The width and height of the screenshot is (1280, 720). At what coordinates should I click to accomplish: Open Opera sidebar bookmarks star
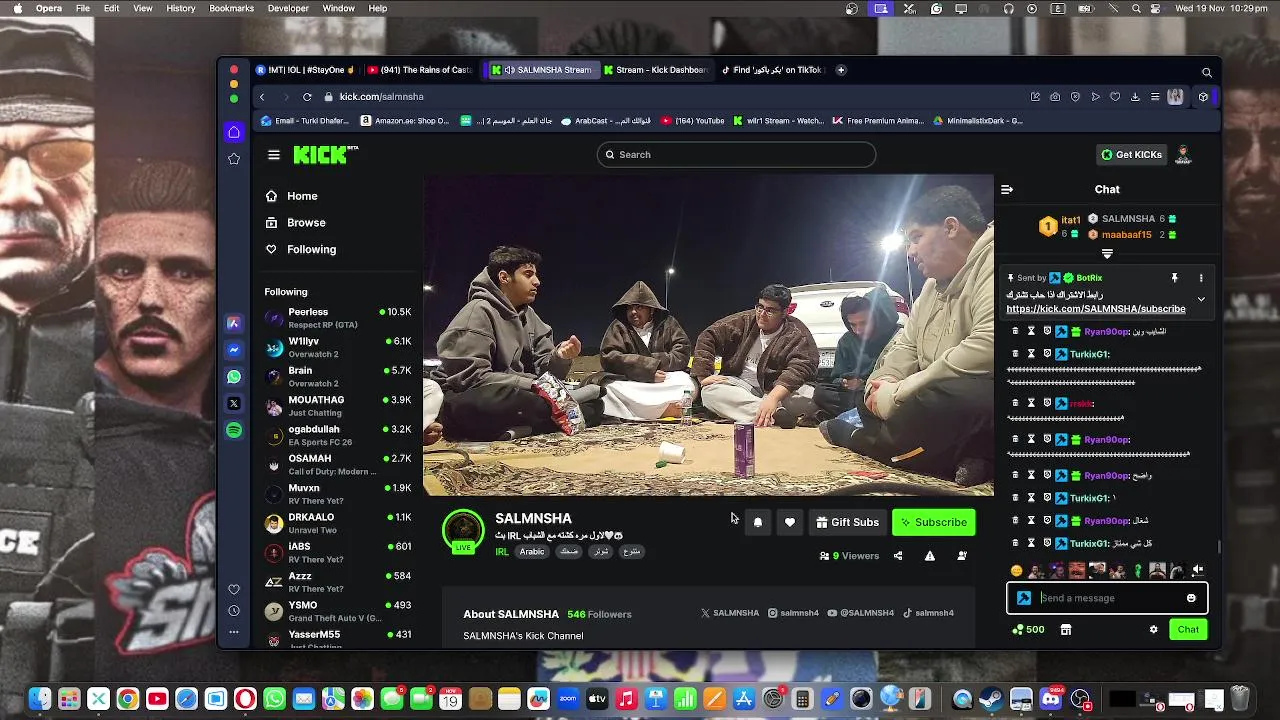pos(234,159)
